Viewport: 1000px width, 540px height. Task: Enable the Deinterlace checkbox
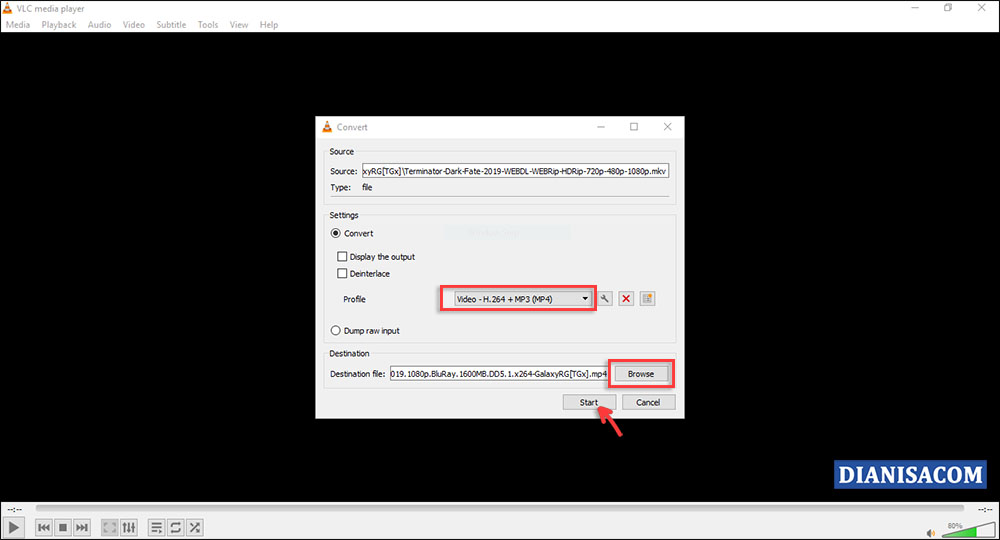[x=343, y=273]
